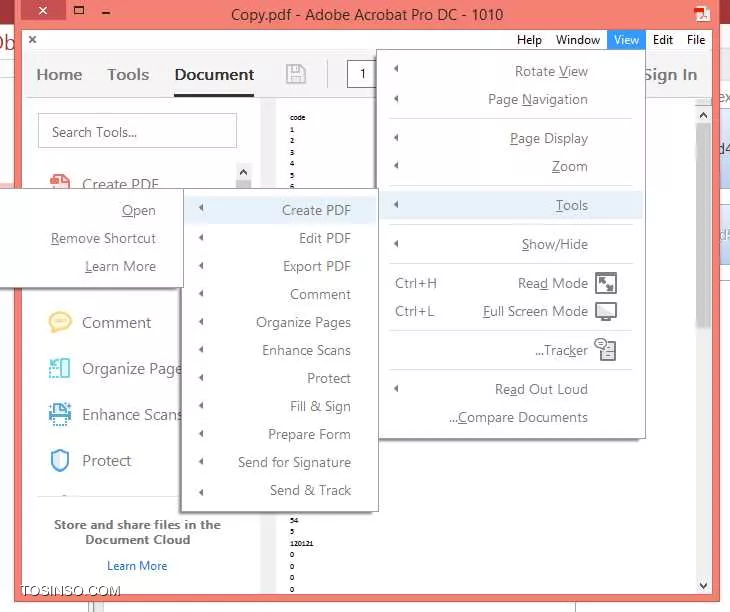
Task: Expand the Send & Track submenu arrow
Action: coord(201,492)
